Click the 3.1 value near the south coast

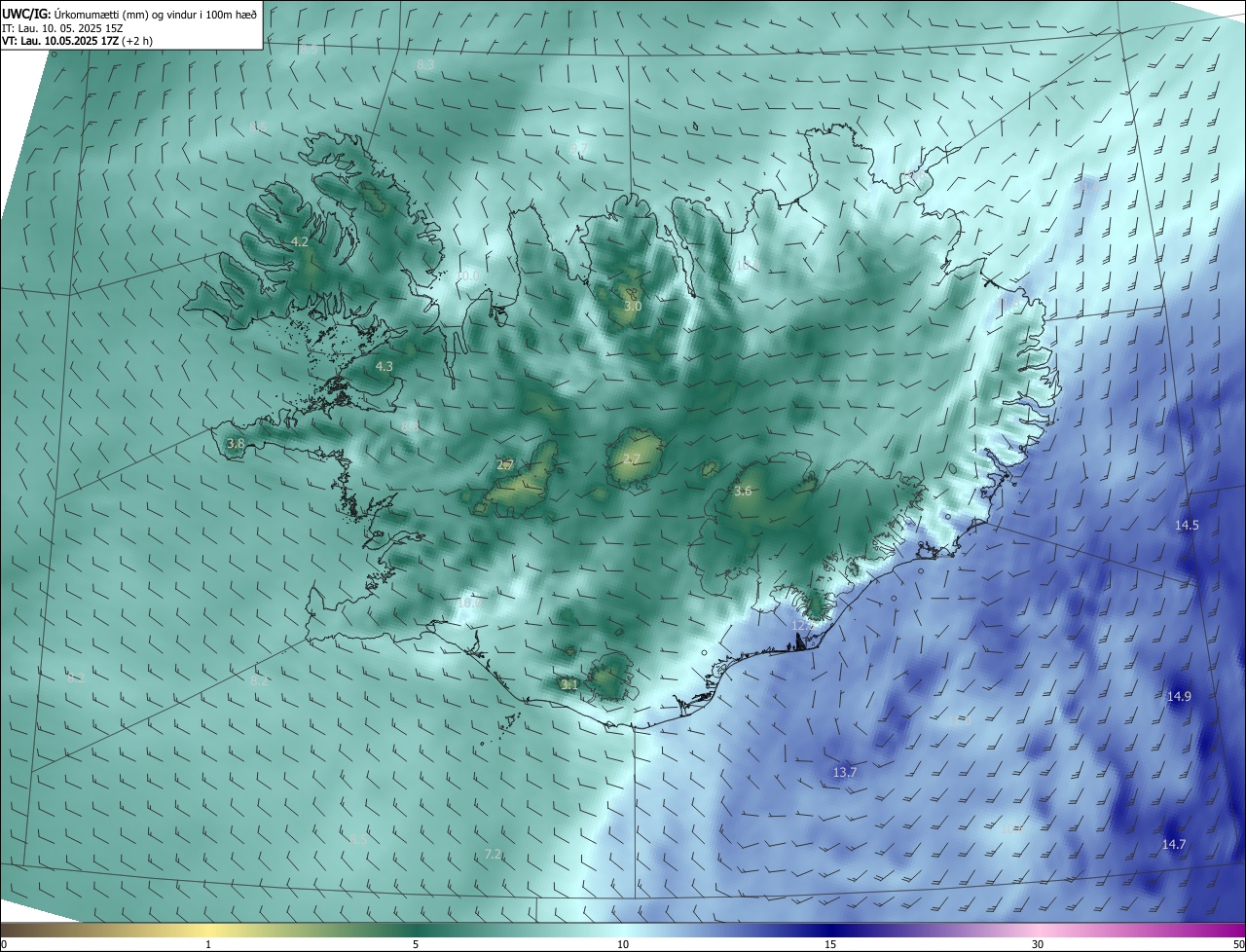569,684
